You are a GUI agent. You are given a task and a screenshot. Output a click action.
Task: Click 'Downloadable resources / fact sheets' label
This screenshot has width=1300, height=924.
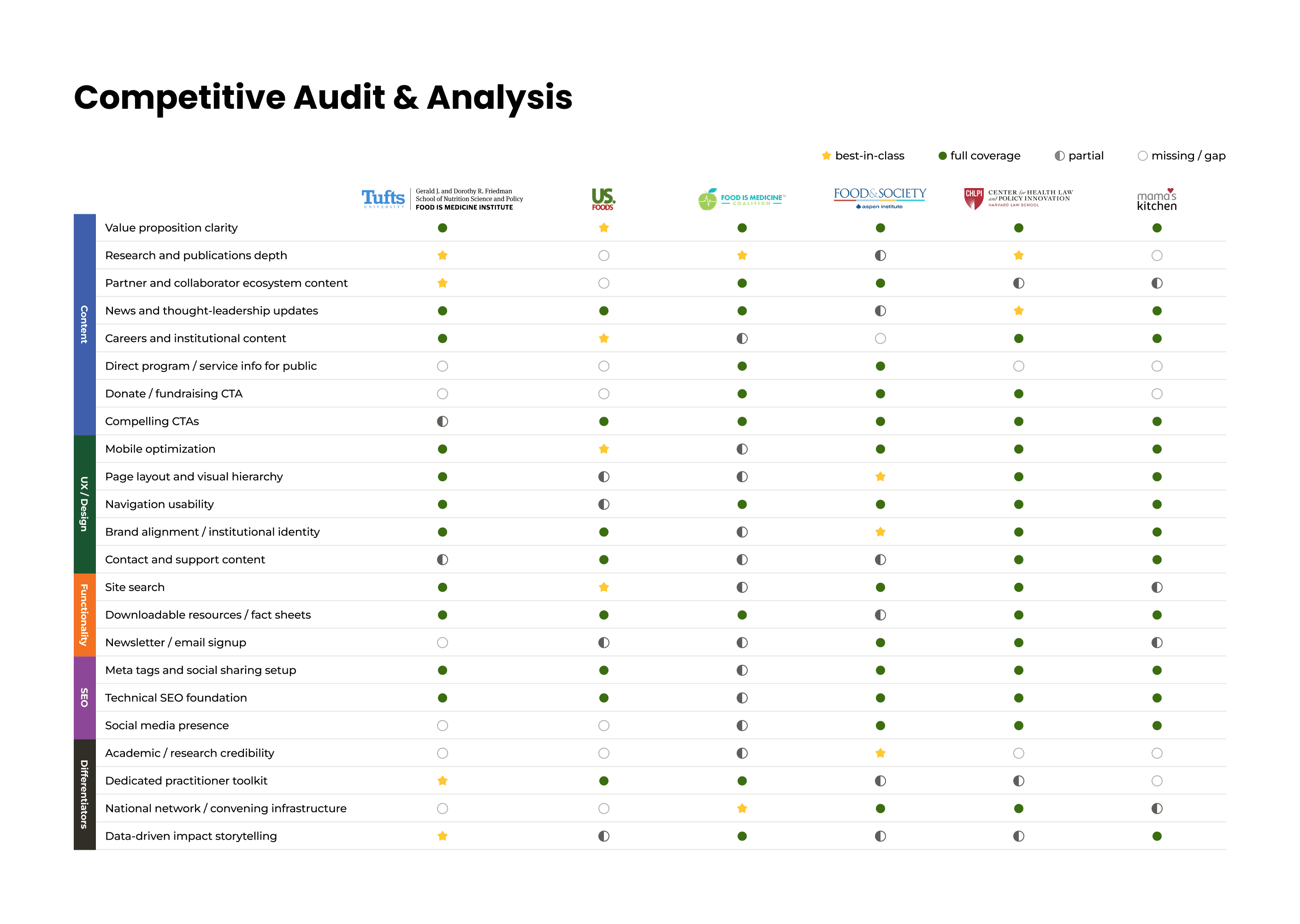[x=208, y=614]
